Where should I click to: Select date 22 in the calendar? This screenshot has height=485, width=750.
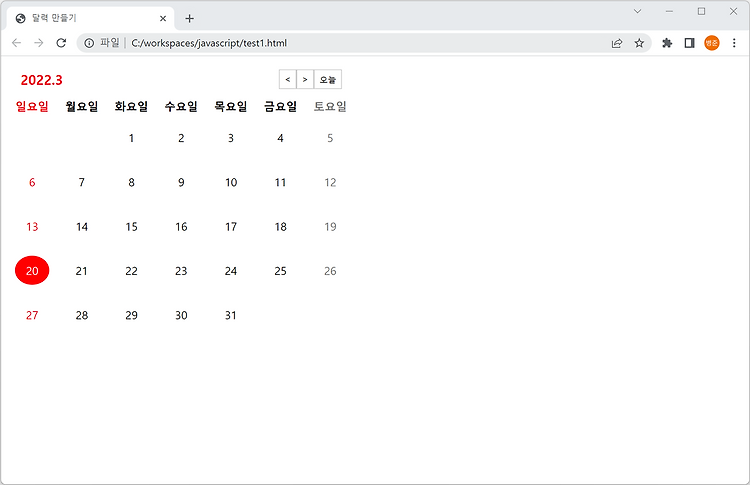(x=132, y=271)
